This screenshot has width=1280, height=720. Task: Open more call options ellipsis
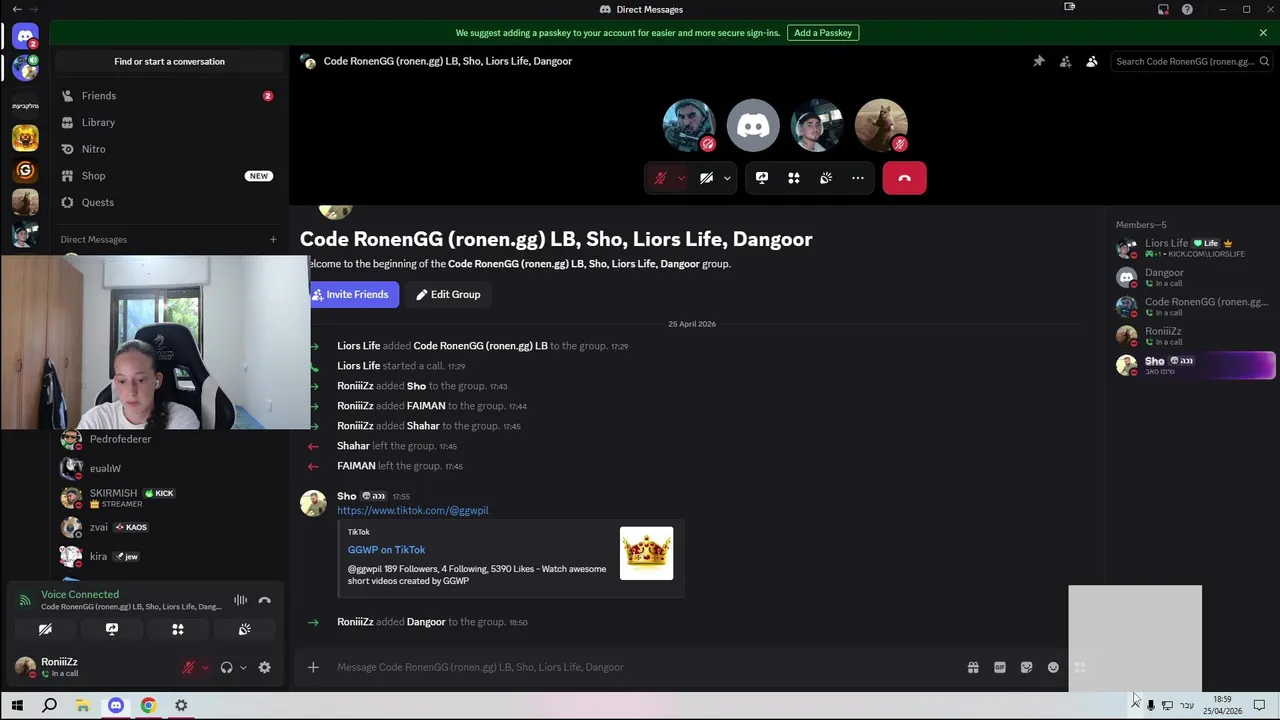click(858, 178)
